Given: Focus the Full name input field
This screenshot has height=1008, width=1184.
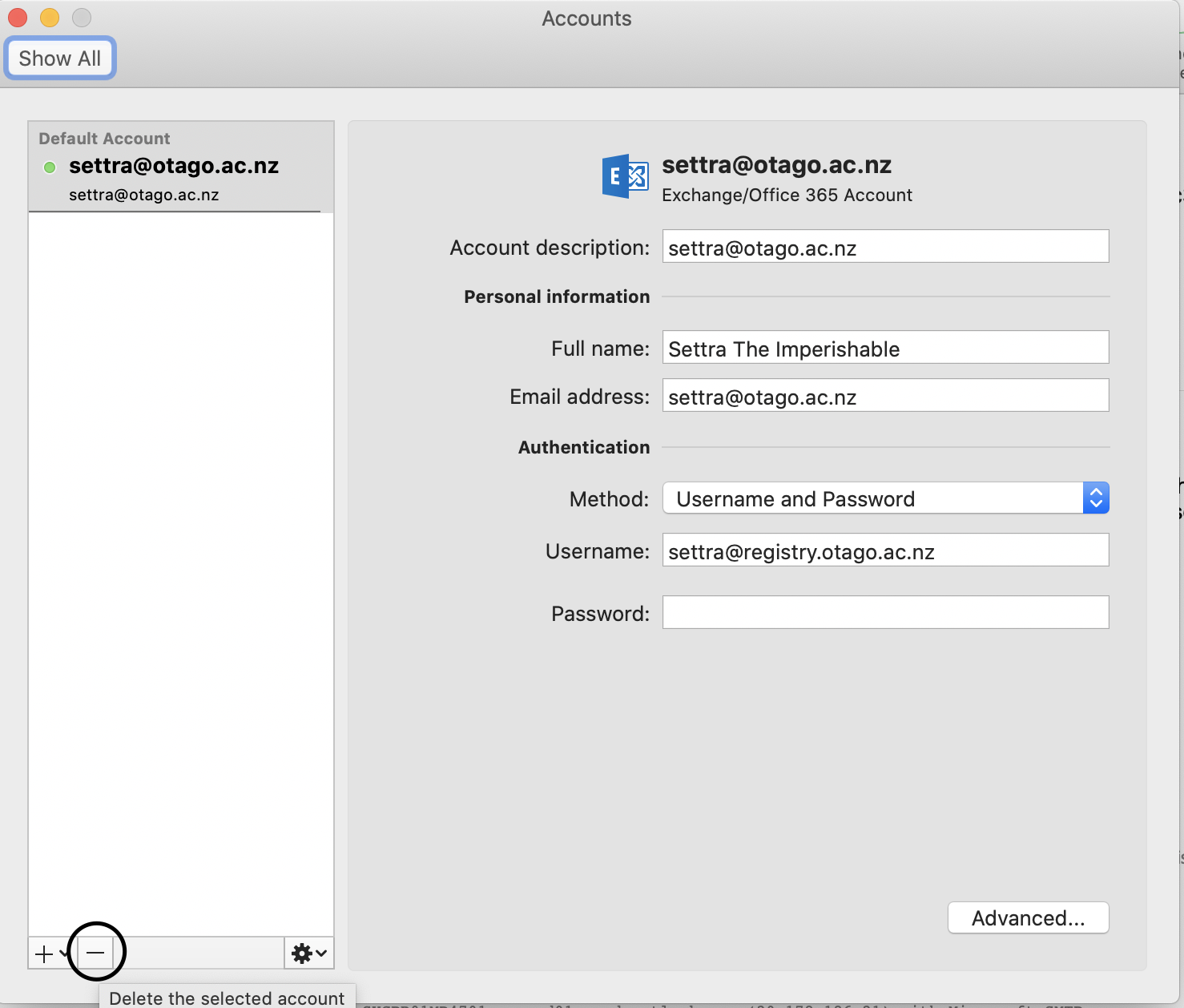Looking at the screenshot, I should tap(885, 349).
